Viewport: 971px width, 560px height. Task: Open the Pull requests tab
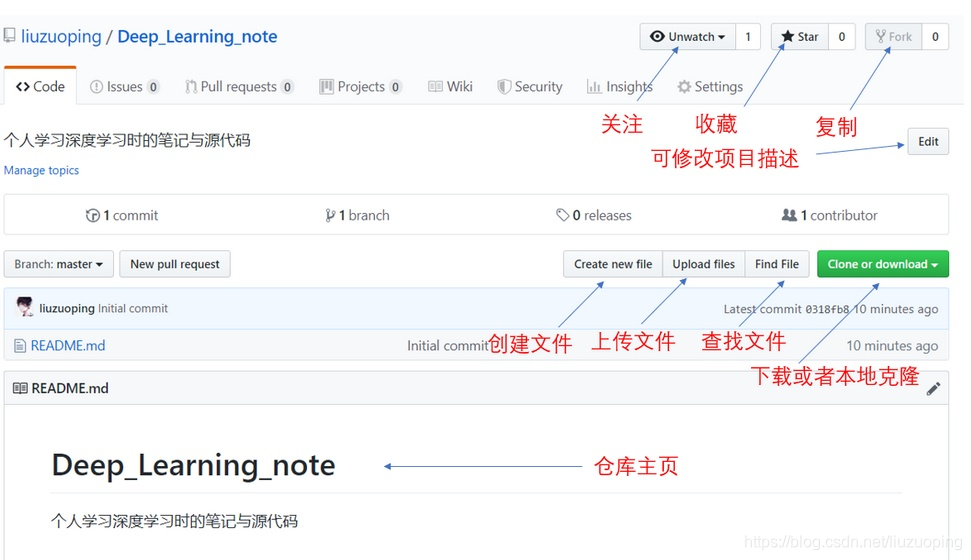click(x=239, y=87)
